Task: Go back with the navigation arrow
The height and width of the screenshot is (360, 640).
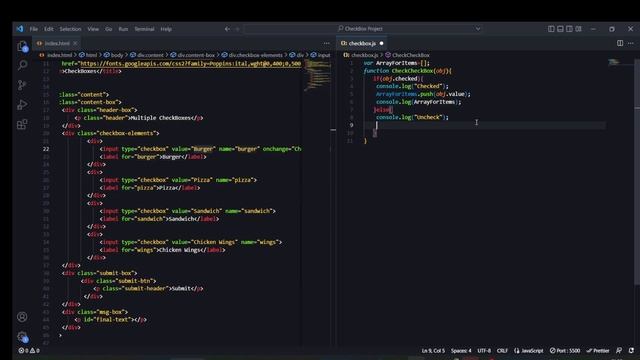Action: pyautogui.click(x=227, y=29)
